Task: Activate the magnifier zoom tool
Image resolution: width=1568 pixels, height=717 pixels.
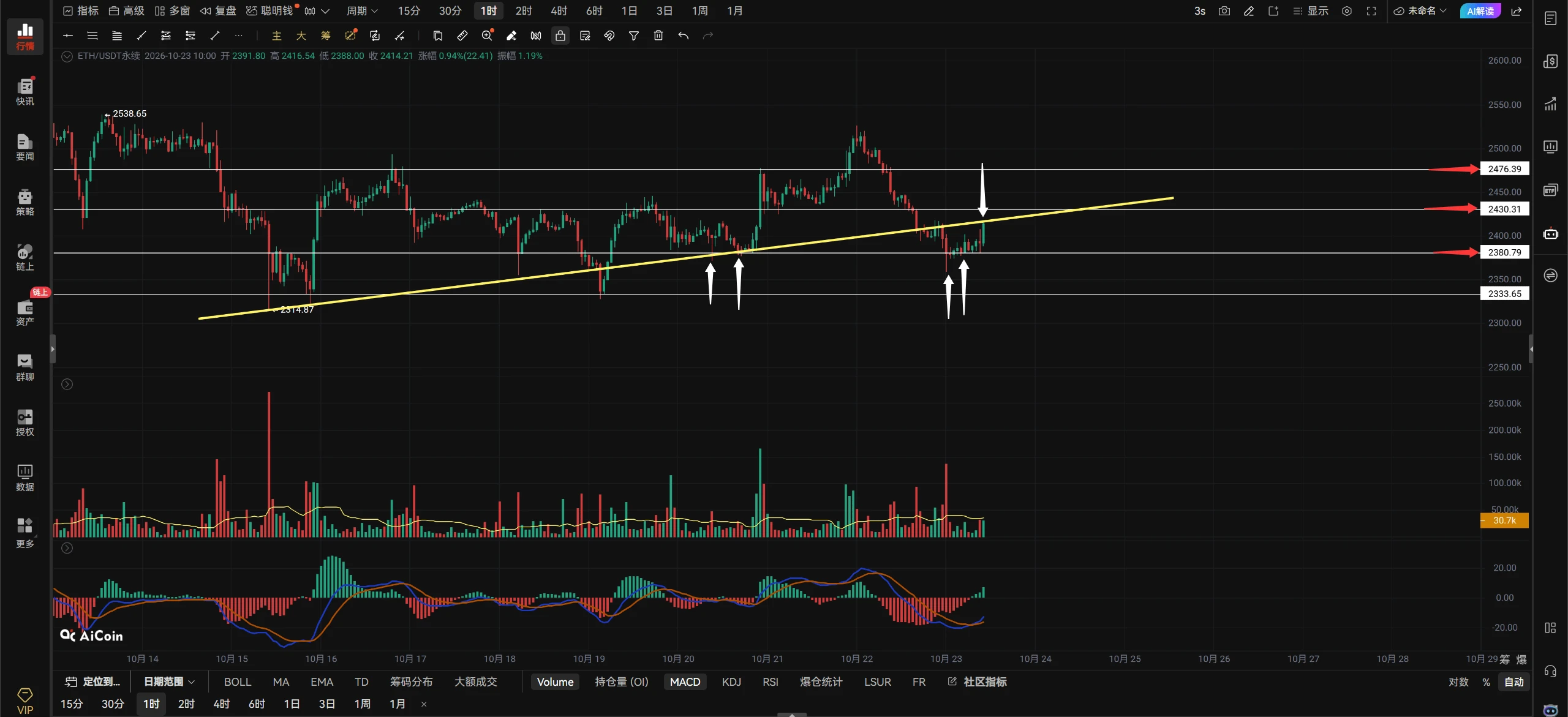Action: [x=487, y=36]
